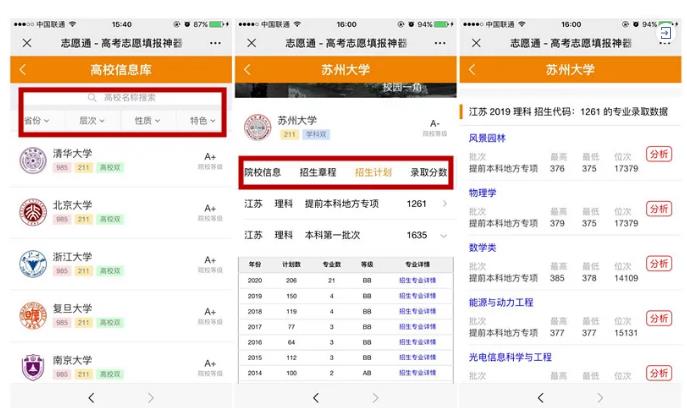The height and width of the screenshot is (408, 687).
Task: Expand the 特色 filter dropdown
Action: [203, 121]
